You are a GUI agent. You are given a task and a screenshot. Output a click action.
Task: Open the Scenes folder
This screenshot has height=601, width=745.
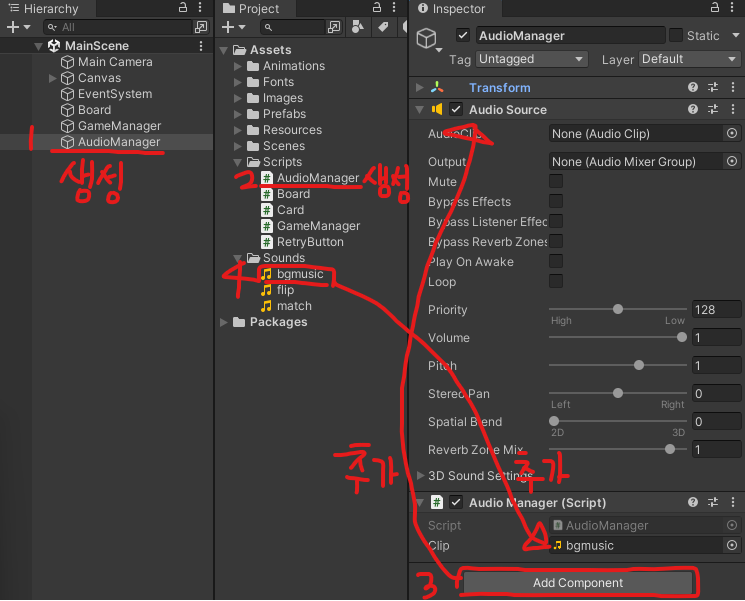click(276, 146)
